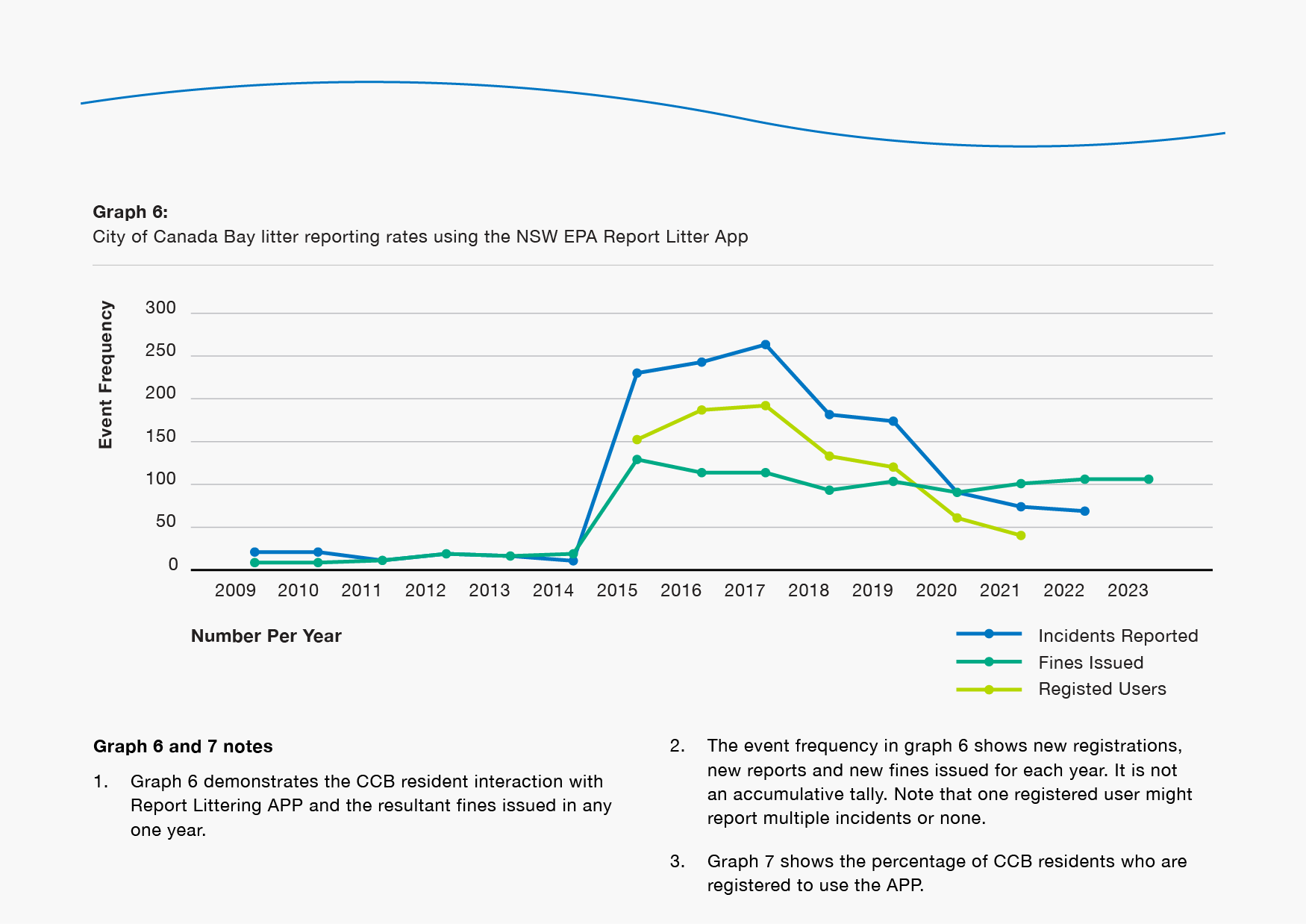The height and width of the screenshot is (924, 1306).
Task: Select the y-axis value 200
Action: point(160,393)
